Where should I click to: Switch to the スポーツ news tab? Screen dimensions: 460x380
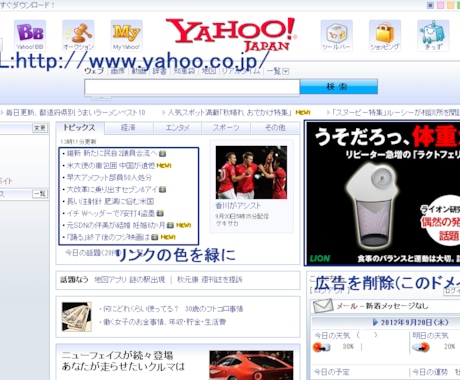(x=226, y=128)
